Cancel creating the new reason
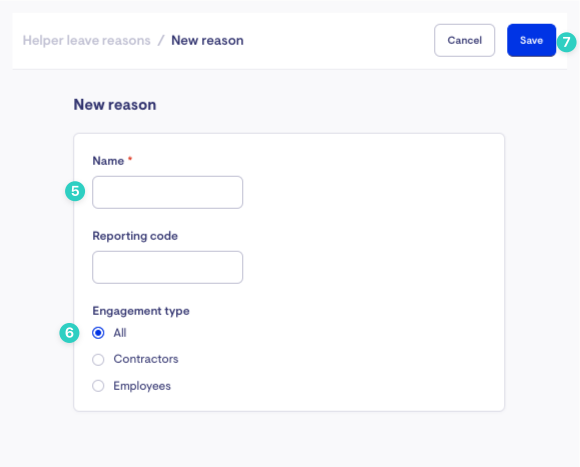Viewport: 580px width, 467px height. (x=465, y=40)
